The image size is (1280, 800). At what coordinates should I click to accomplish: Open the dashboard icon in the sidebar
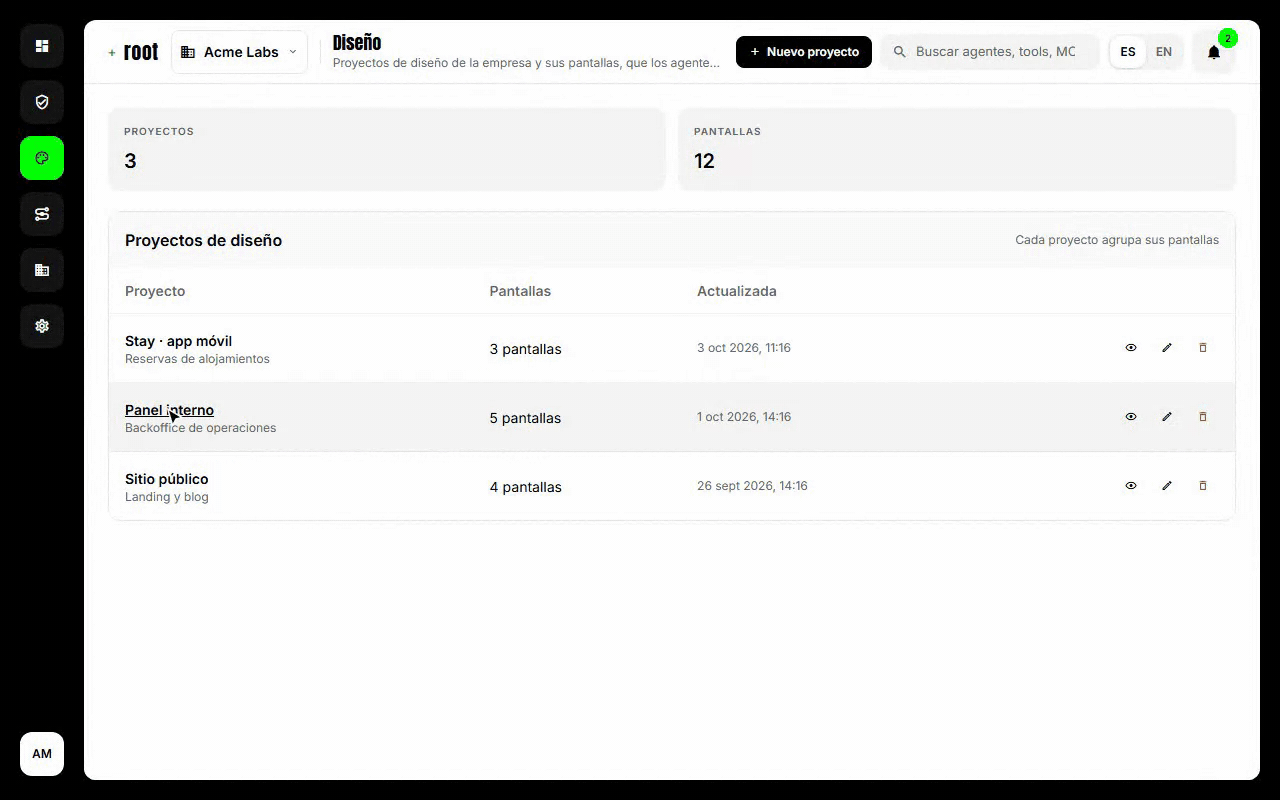point(42,46)
